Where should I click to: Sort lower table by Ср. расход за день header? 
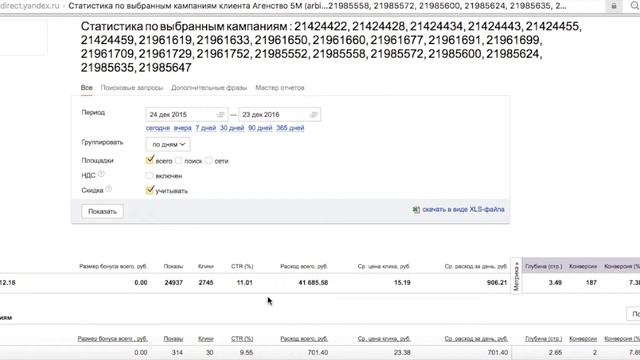(x=476, y=339)
